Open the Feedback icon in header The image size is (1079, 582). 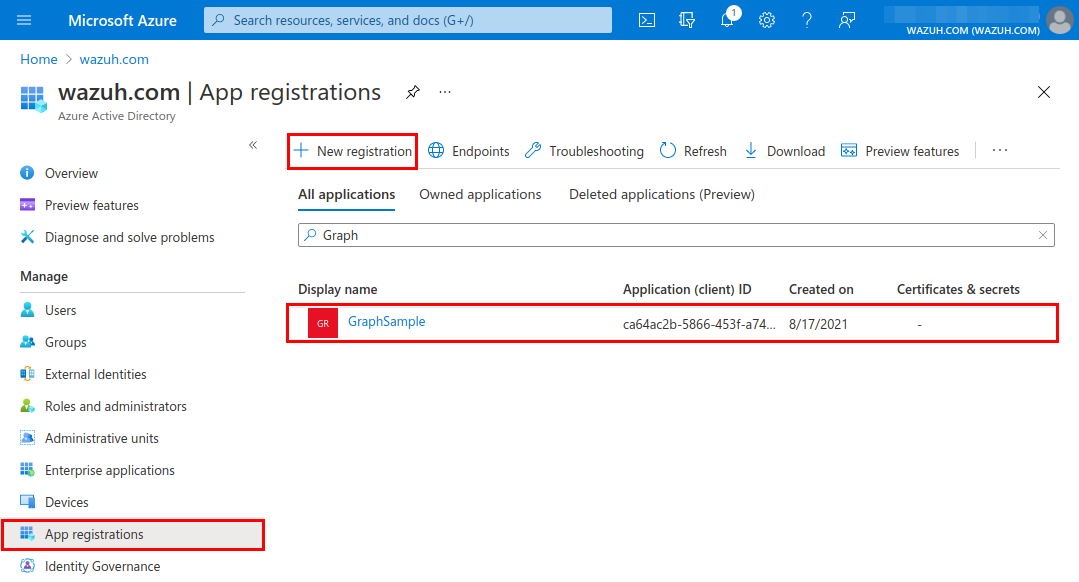(x=846, y=20)
